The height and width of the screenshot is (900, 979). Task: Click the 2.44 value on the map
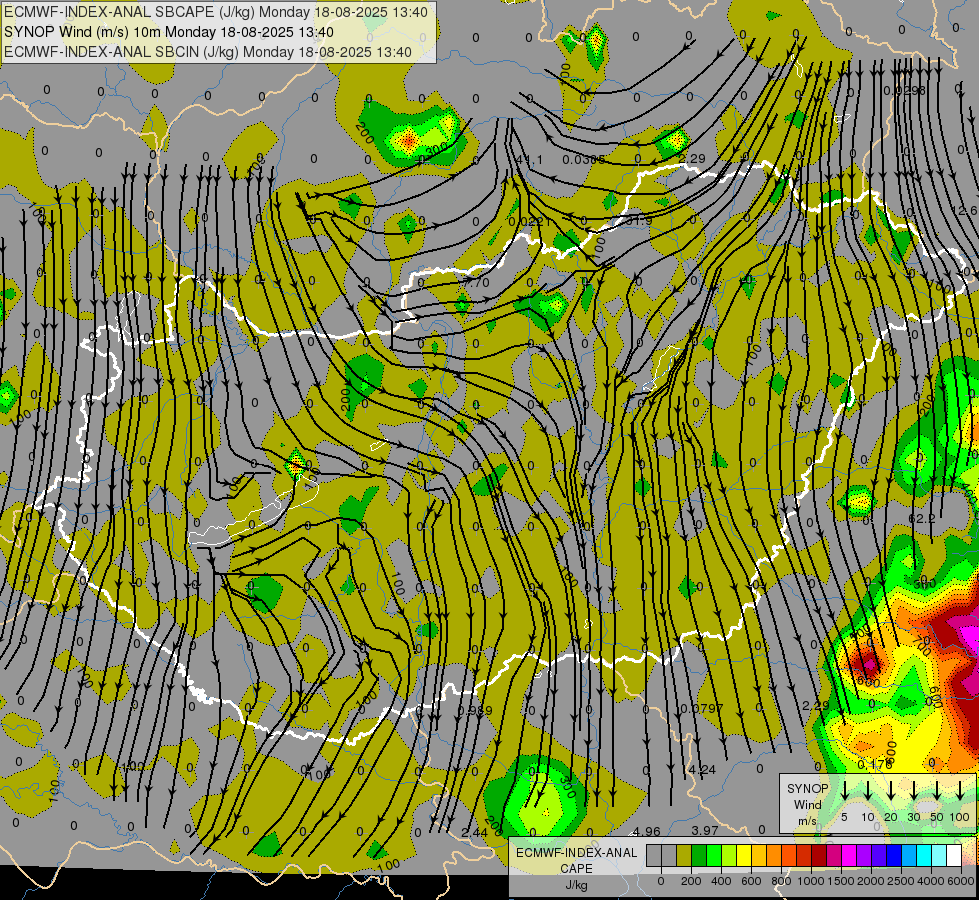[x=475, y=833]
